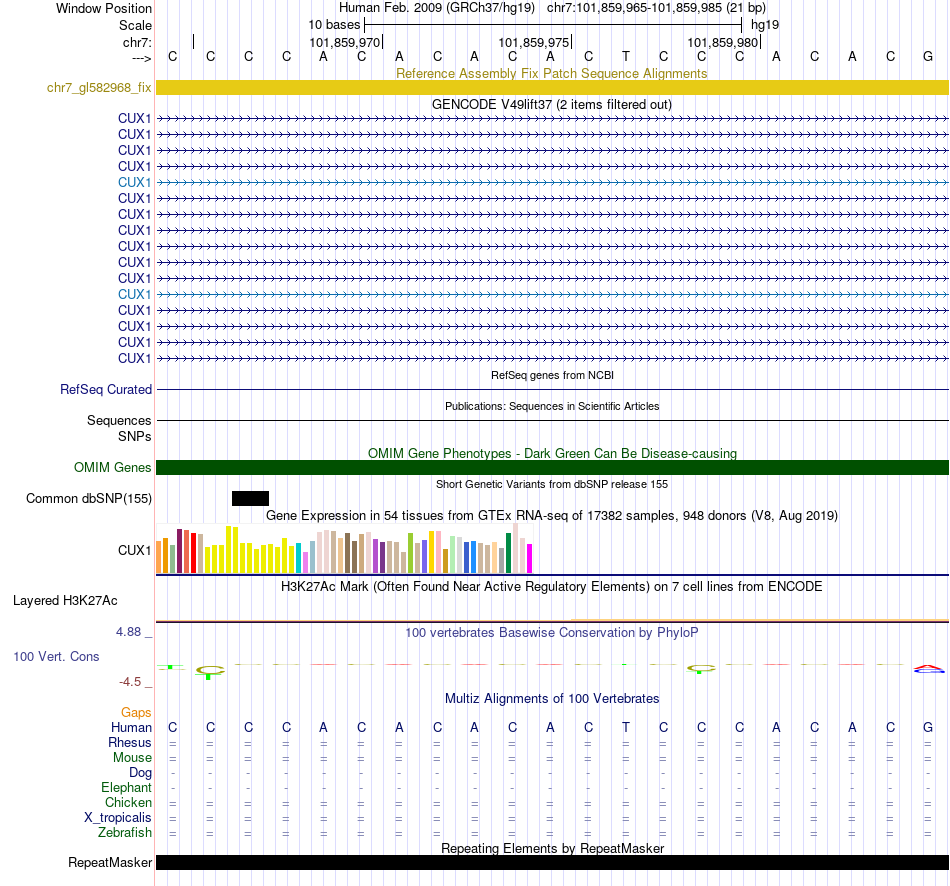The width and height of the screenshot is (950, 886).
Task: Click the black Common dbSNP variant item
Action: tap(250, 498)
